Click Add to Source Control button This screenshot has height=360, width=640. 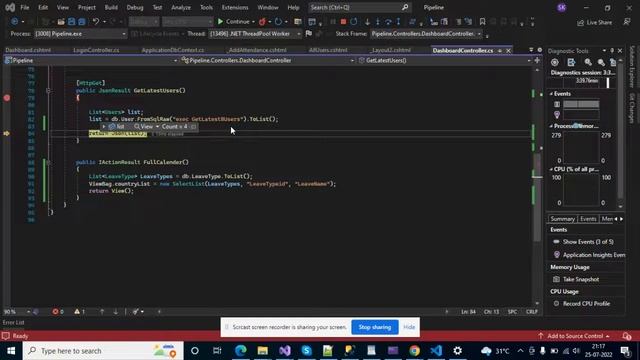575,336
